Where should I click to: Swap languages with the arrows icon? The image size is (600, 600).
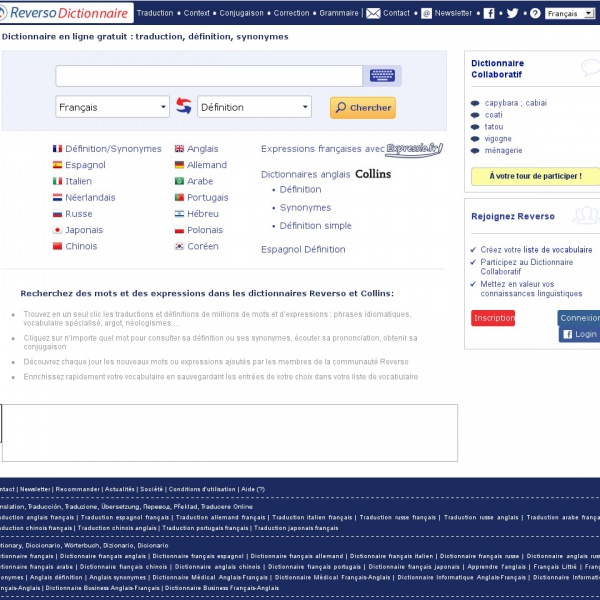(183, 107)
